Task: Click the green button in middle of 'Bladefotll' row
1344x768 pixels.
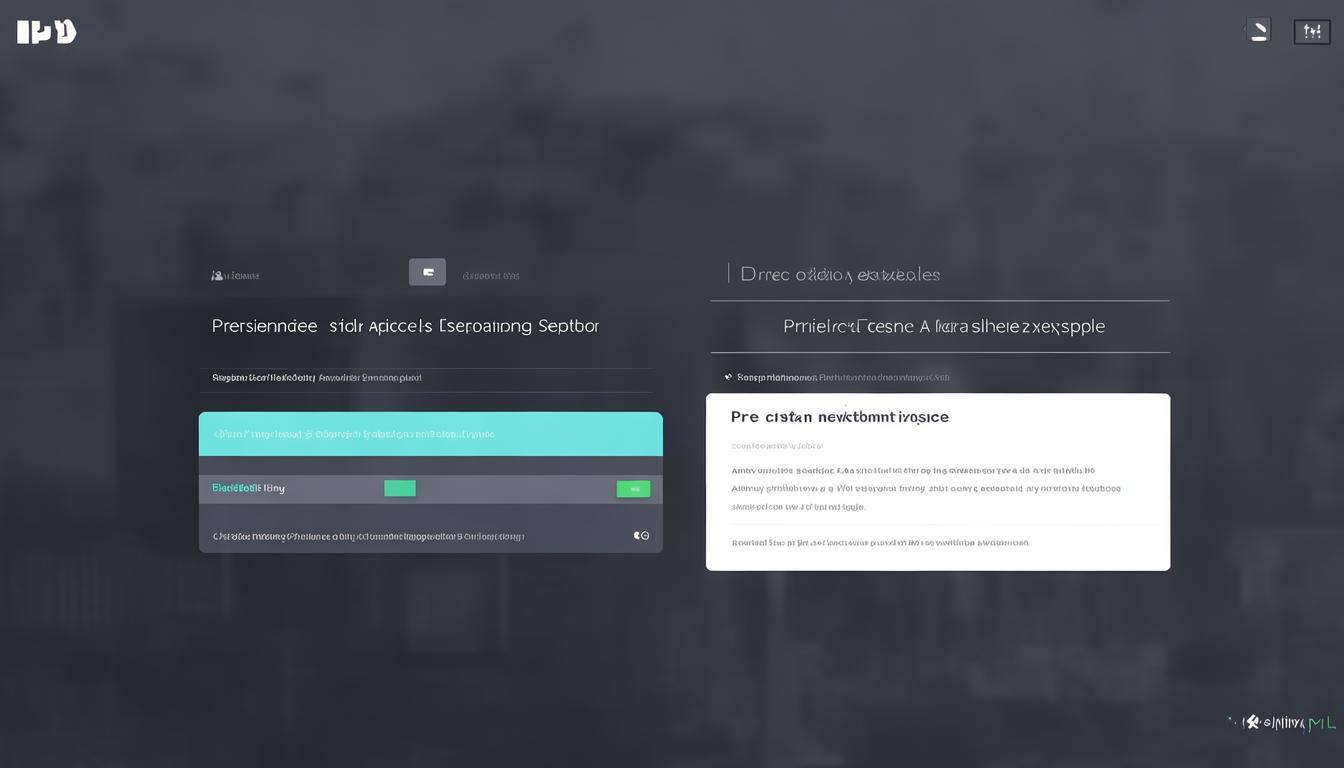Action: [x=400, y=488]
